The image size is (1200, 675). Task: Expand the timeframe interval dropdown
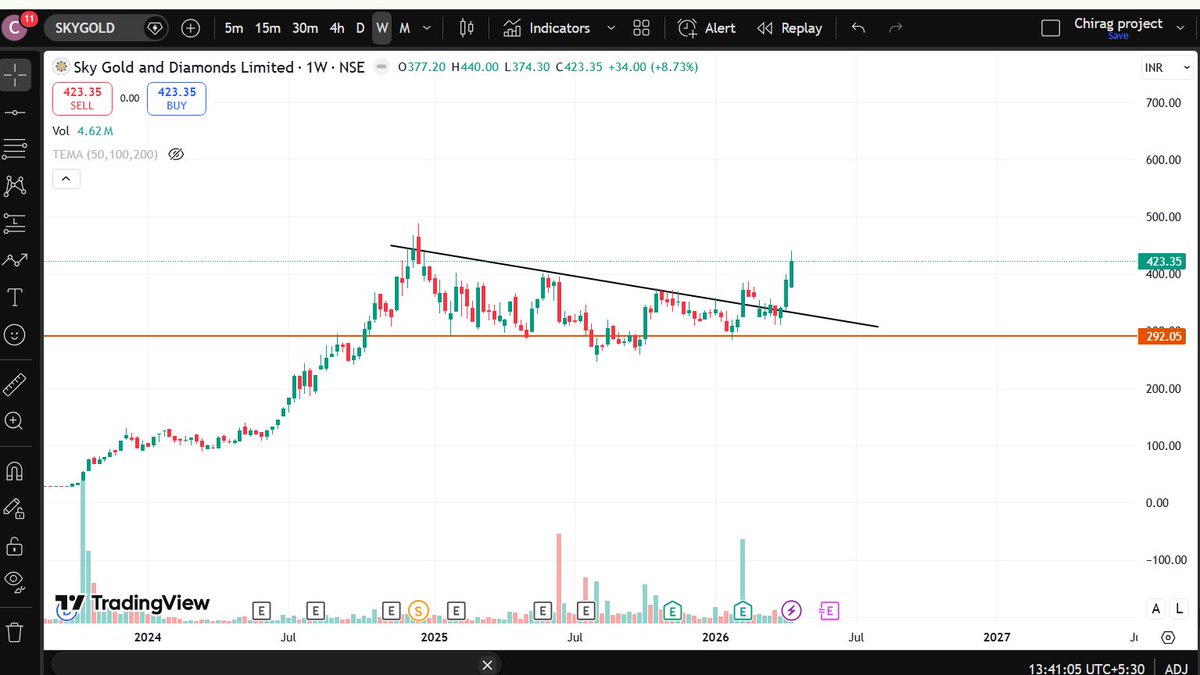(x=427, y=28)
